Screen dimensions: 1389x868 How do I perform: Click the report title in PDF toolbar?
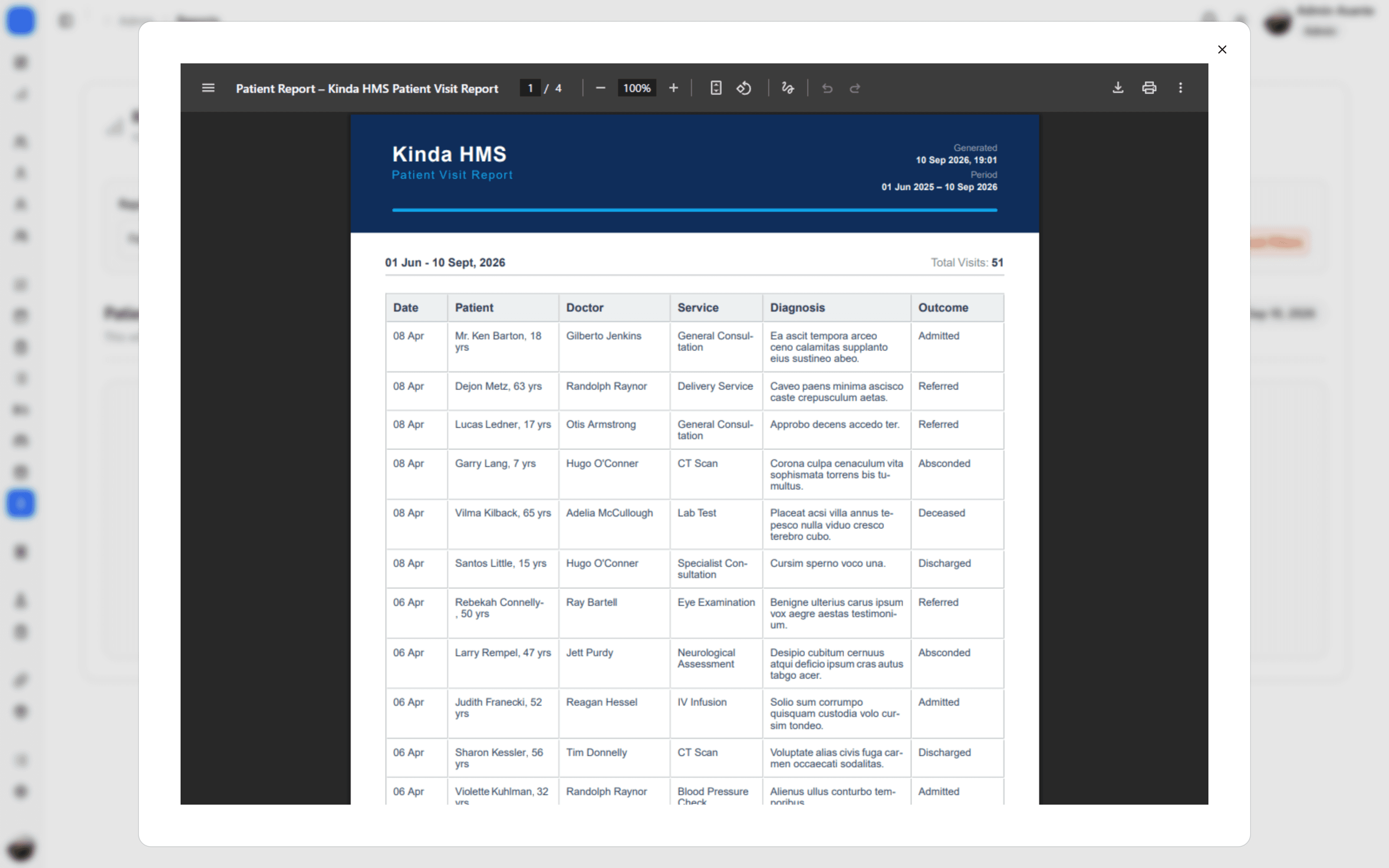367,89
